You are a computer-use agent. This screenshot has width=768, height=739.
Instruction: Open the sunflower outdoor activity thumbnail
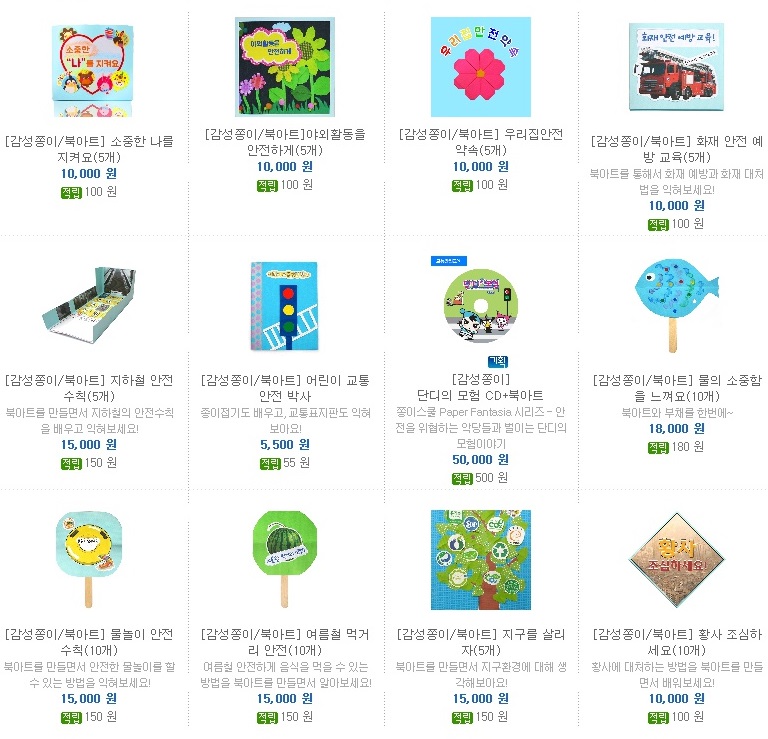[285, 67]
